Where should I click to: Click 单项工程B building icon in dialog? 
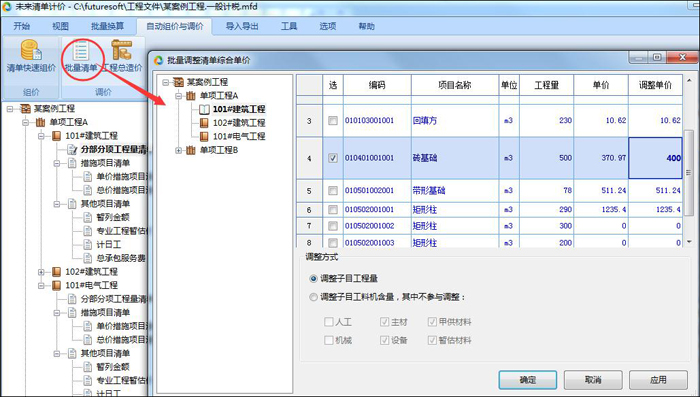[191, 150]
